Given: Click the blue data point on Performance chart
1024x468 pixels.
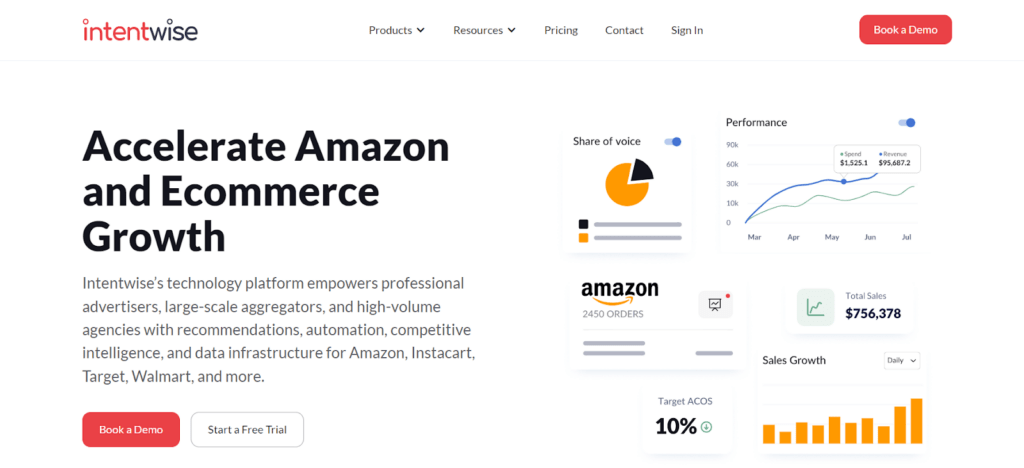Looking at the screenshot, I should (x=843, y=181).
